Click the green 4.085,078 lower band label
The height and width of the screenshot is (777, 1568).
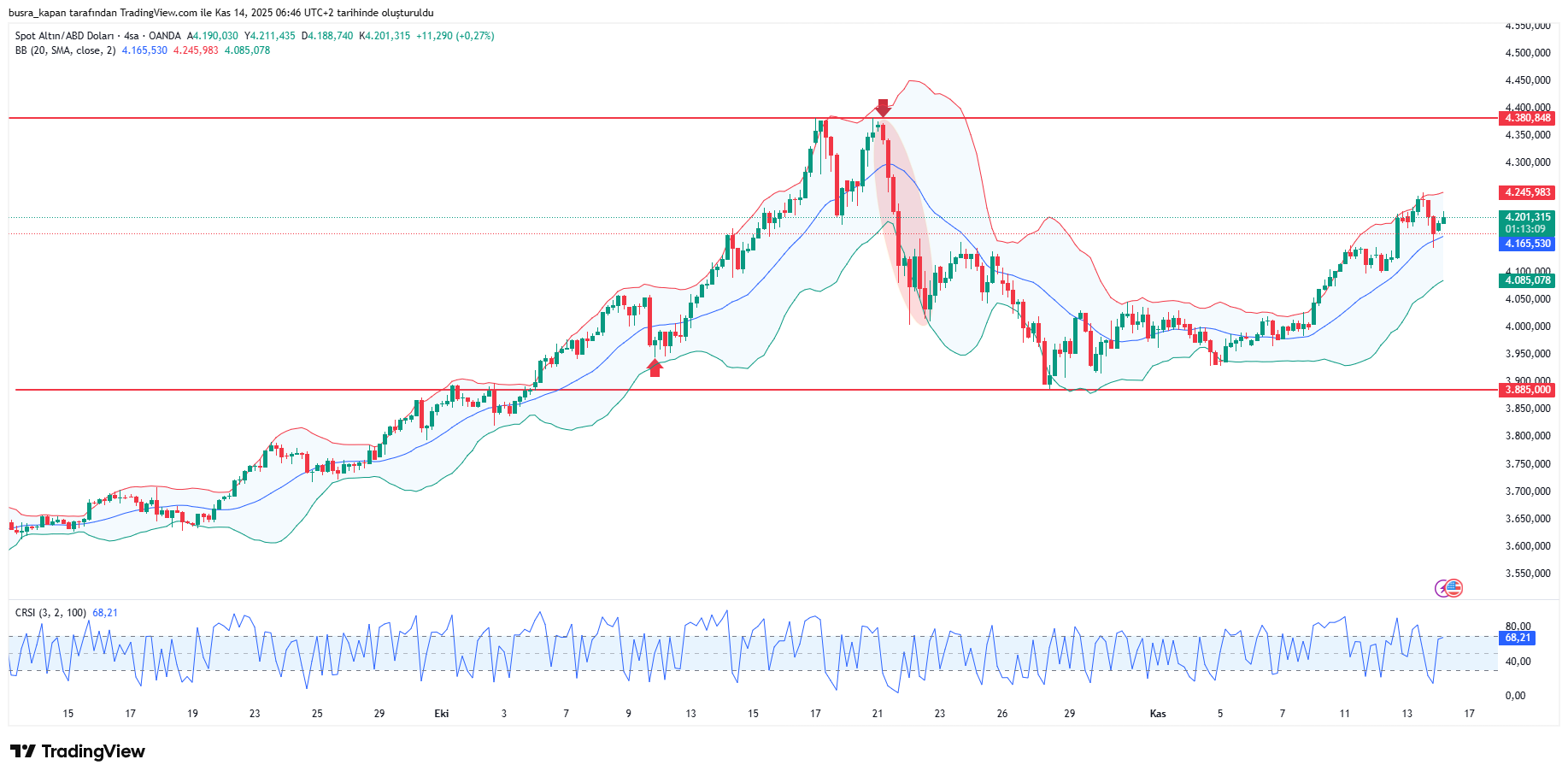click(x=1527, y=280)
